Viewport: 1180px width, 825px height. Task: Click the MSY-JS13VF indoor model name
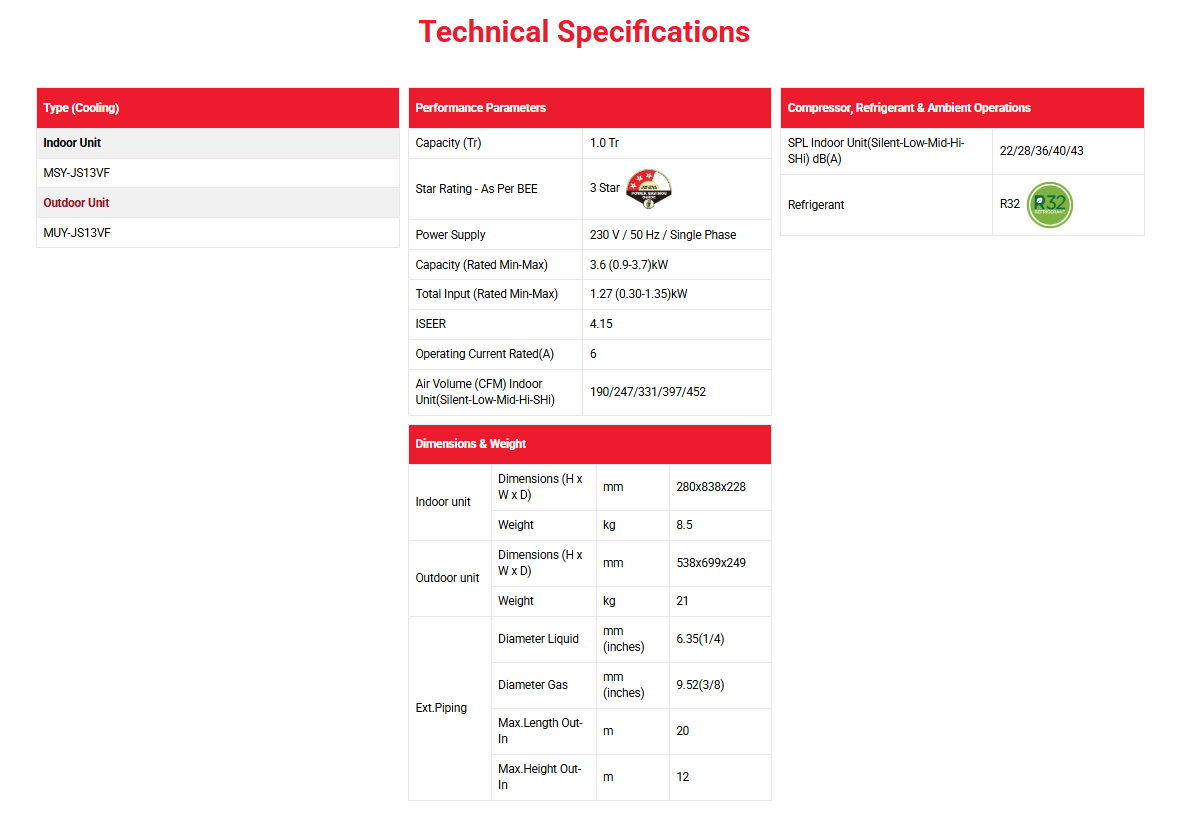(x=77, y=173)
